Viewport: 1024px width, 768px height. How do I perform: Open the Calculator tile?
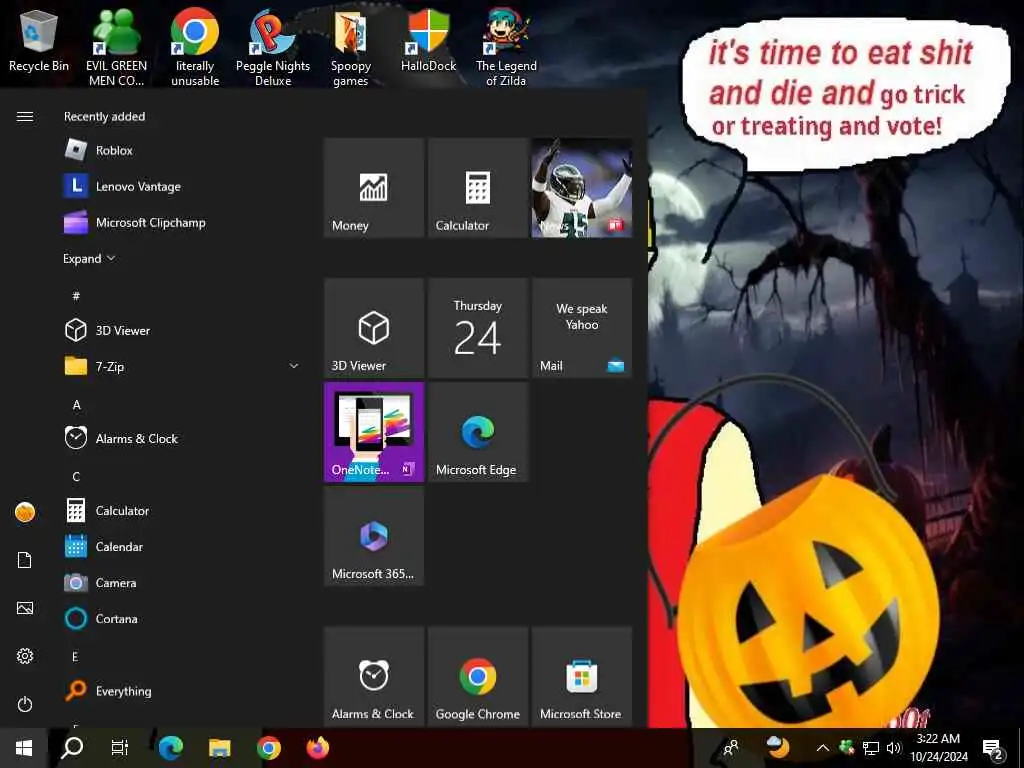point(478,187)
